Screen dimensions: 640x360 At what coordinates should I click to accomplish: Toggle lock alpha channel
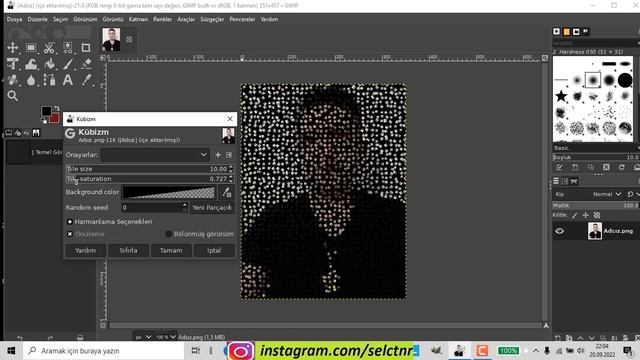pos(597,215)
